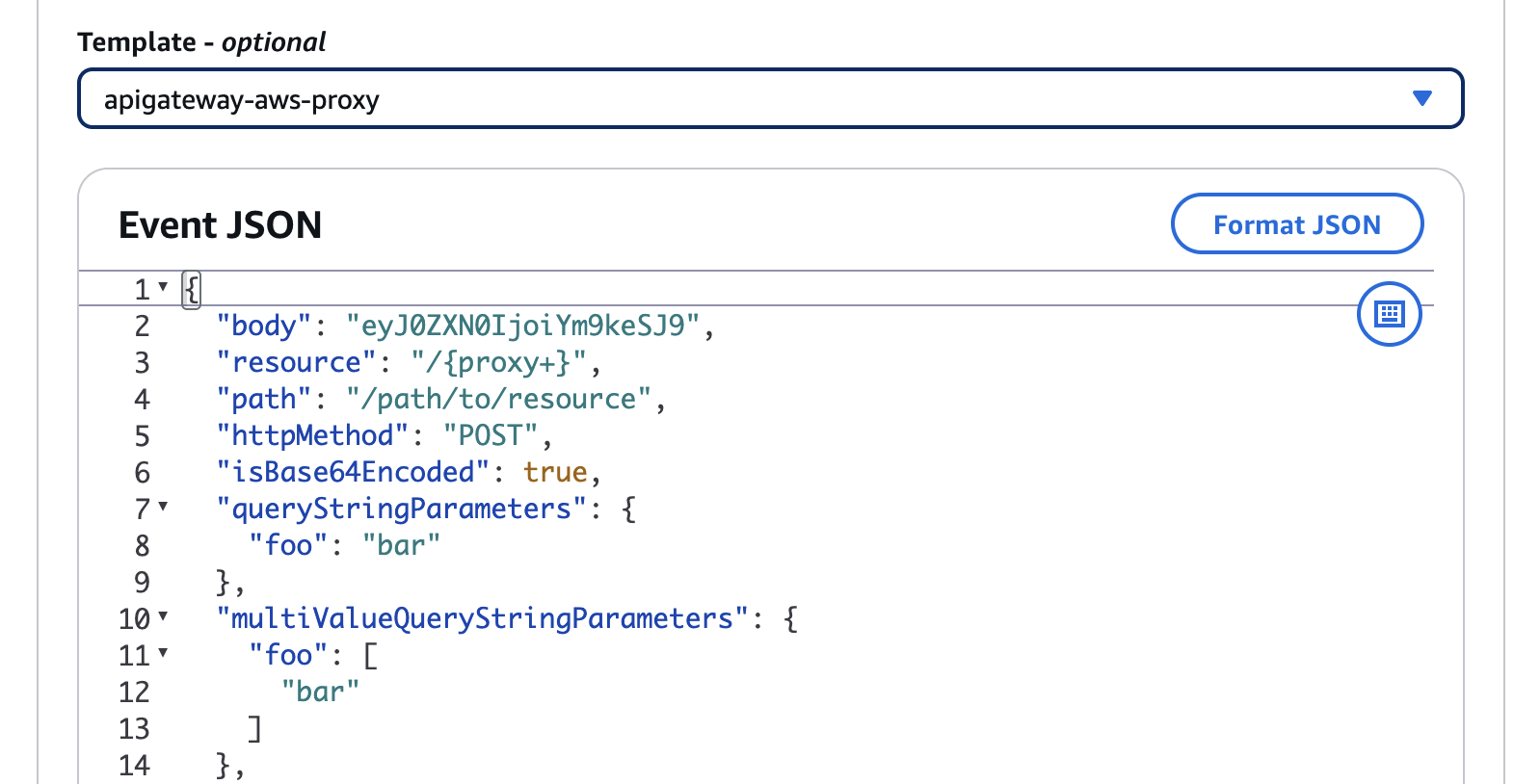Click the opening brace on line 1
Viewport: 1540px width, 784px height.
click(x=192, y=289)
